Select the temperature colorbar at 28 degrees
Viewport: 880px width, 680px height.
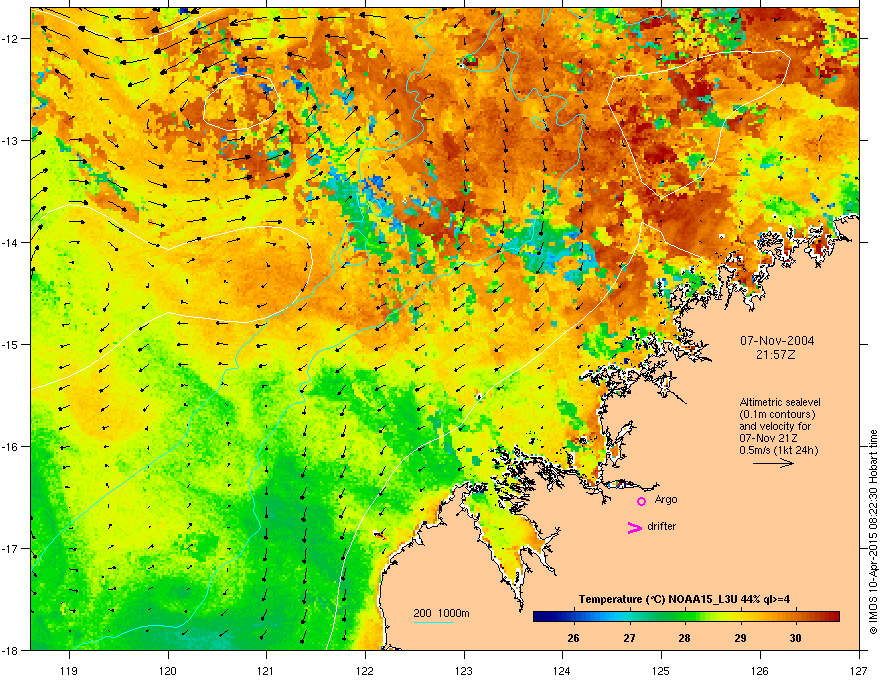pos(684,617)
